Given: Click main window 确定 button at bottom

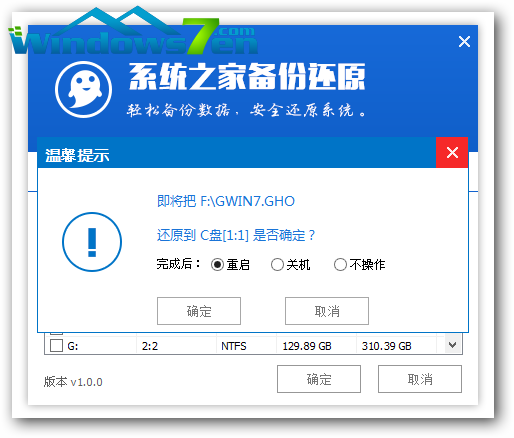Looking at the screenshot, I should pyautogui.click(x=319, y=379).
